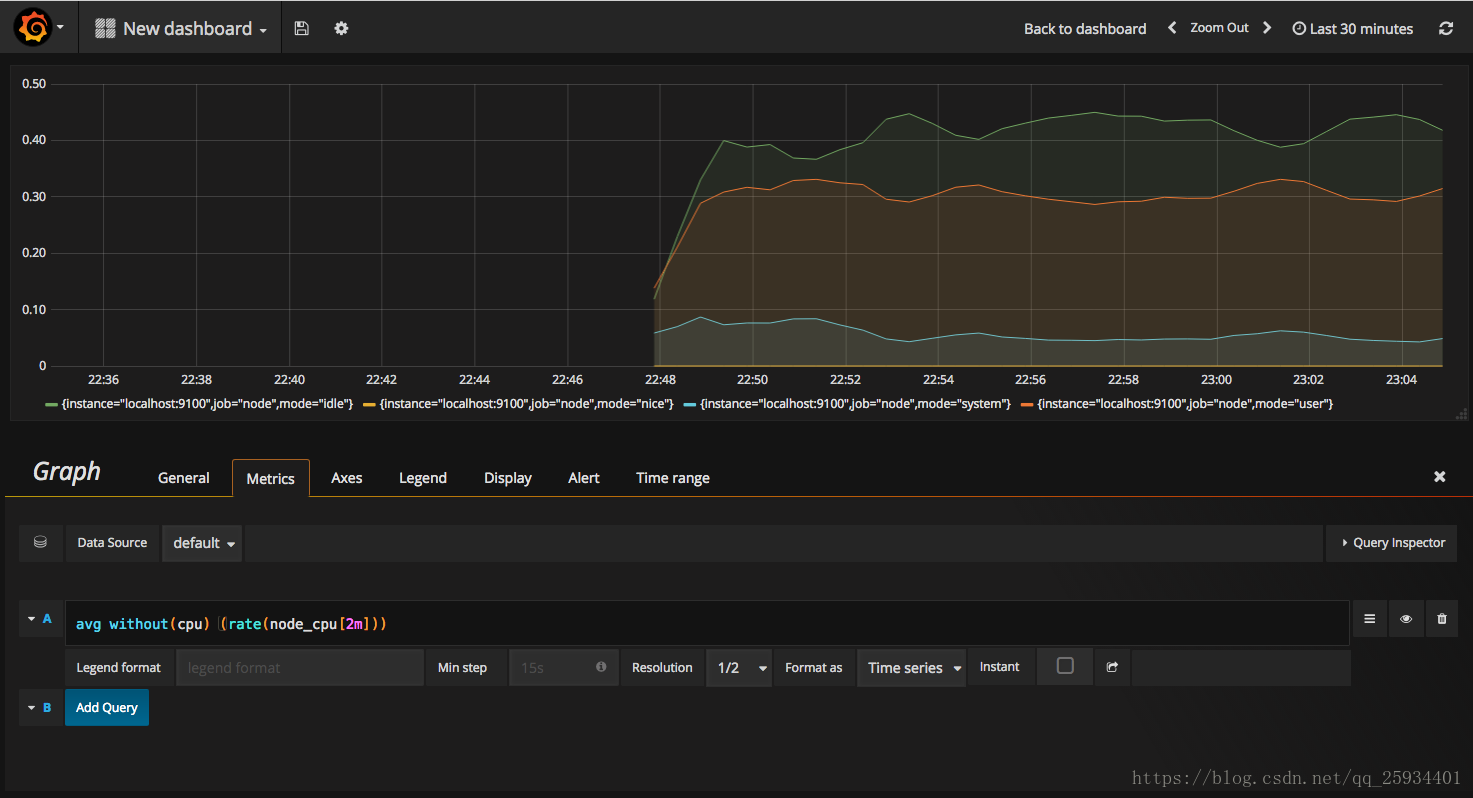
Task: Click the Legend format input field
Action: (x=300, y=667)
